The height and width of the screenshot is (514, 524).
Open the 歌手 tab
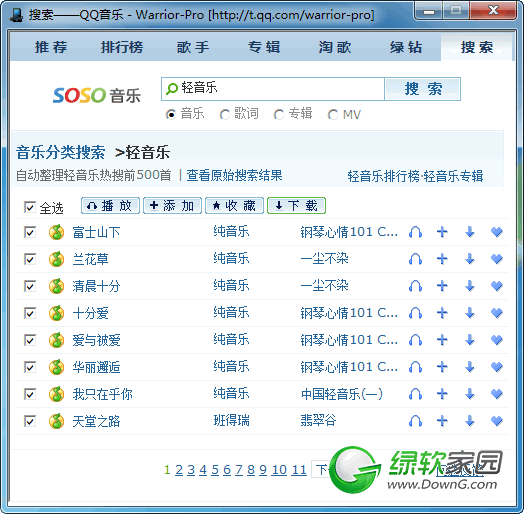[x=193, y=47]
